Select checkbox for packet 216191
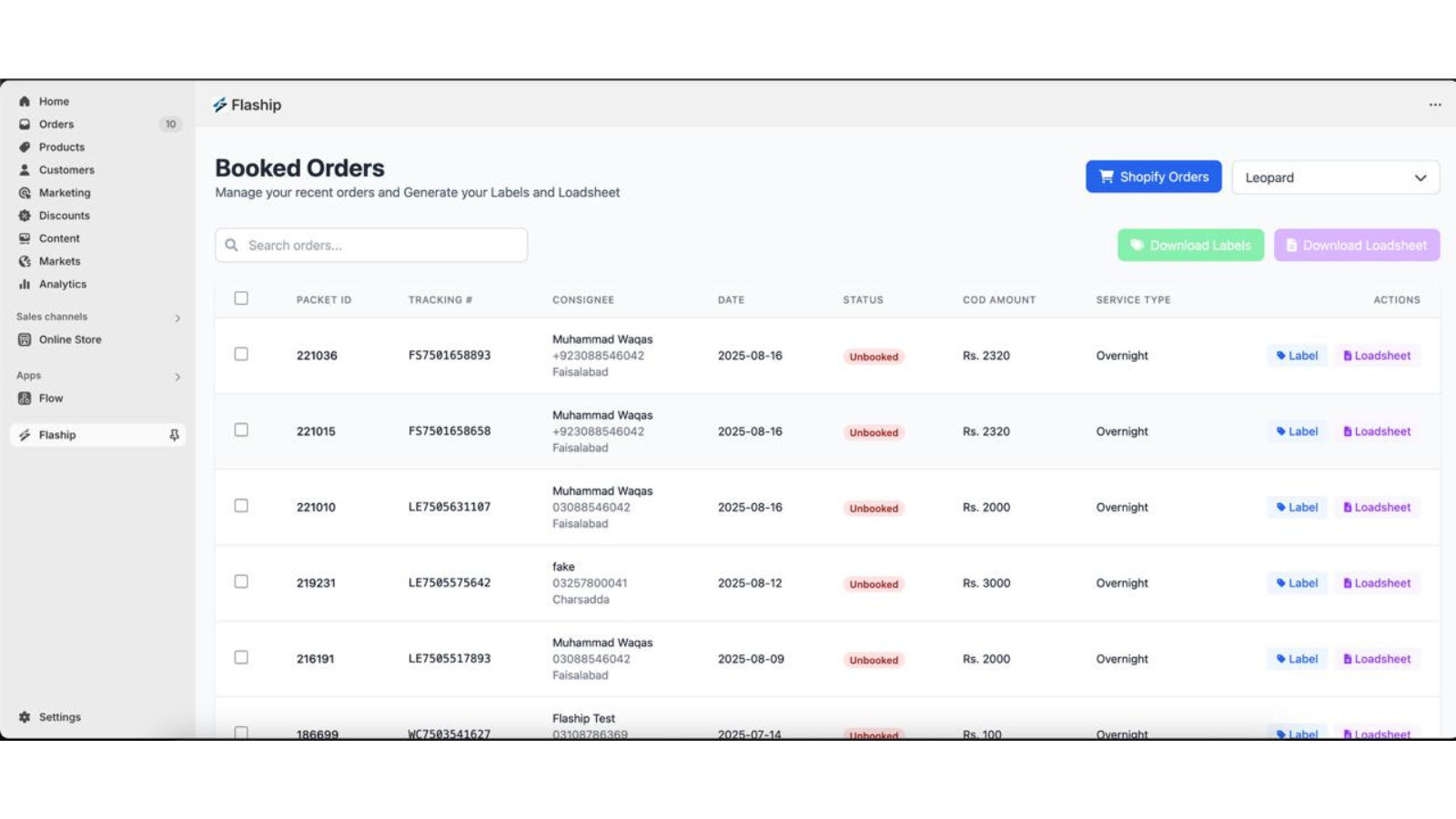The width and height of the screenshot is (1456, 819). 241,657
